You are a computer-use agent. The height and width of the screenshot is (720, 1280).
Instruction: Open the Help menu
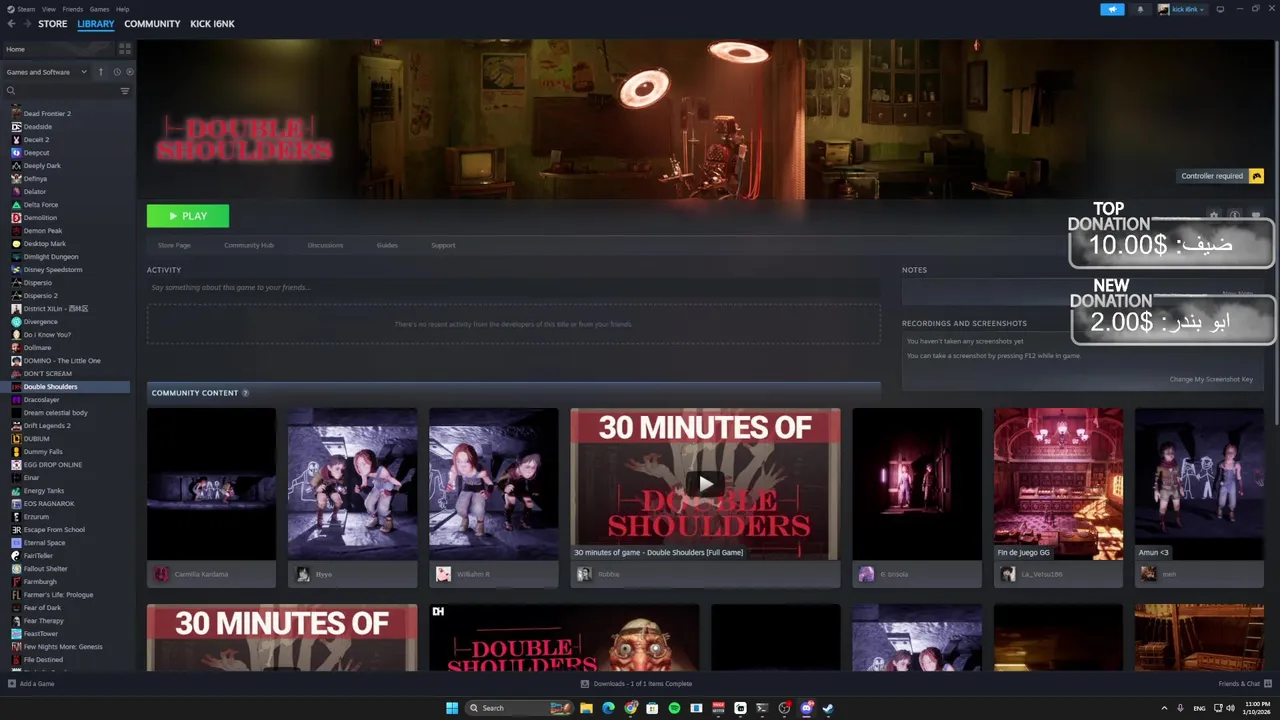click(x=122, y=9)
